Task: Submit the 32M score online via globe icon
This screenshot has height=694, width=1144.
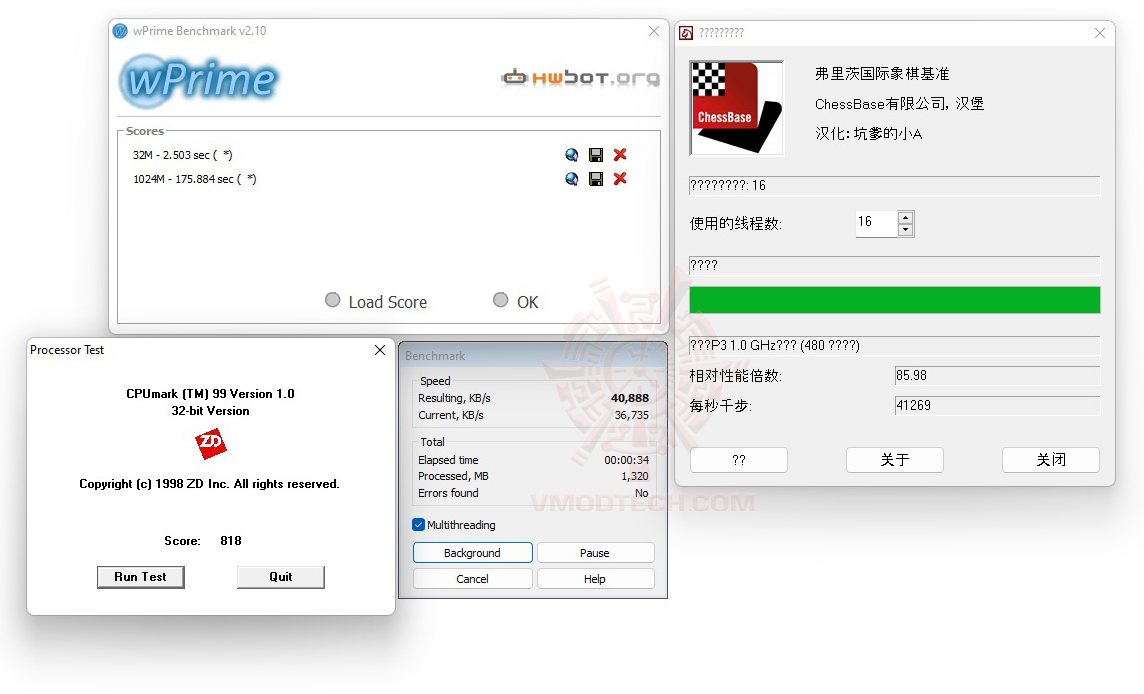Action: click(x=572, y=155)
